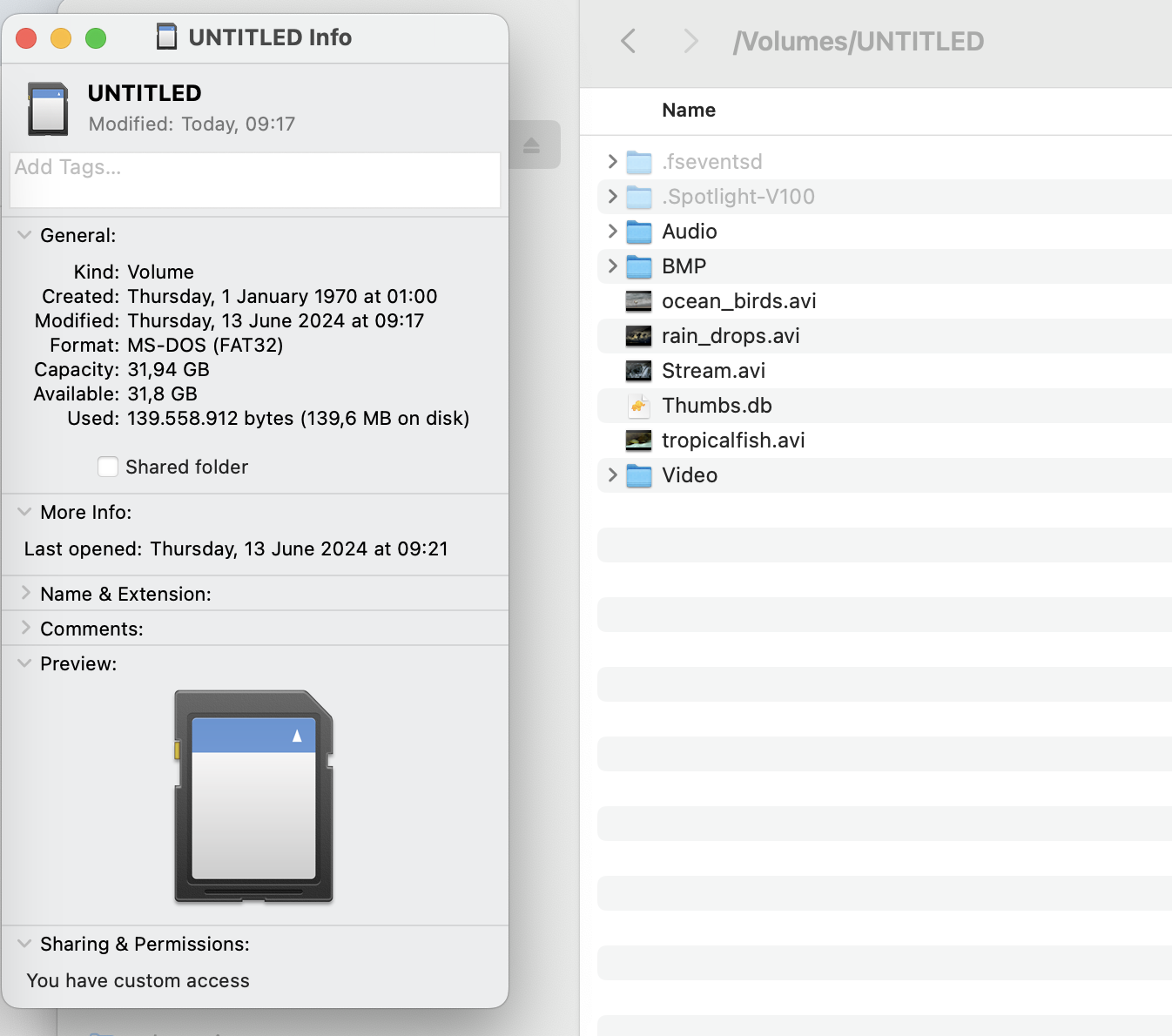Click the eject button for the volume
Viewport: 1172px width, 1036px height.
pos(532,145)
